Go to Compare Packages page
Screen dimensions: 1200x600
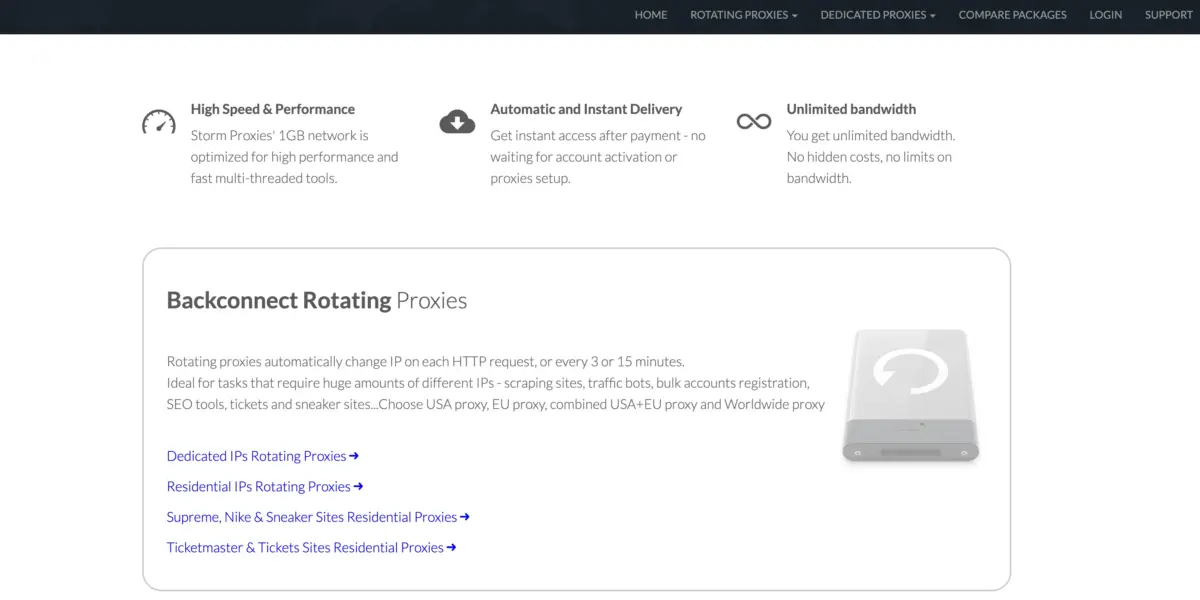pyautogui.click(x=1012, y=15)
